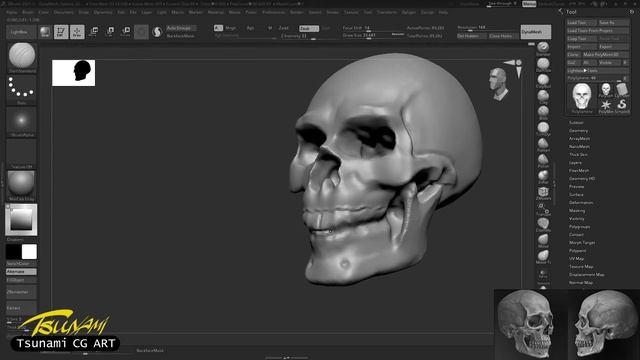This screenshot has height=360, width=640.
Task: Expand the Morph Target sub-palette
Action: click(x=582, y=243)
